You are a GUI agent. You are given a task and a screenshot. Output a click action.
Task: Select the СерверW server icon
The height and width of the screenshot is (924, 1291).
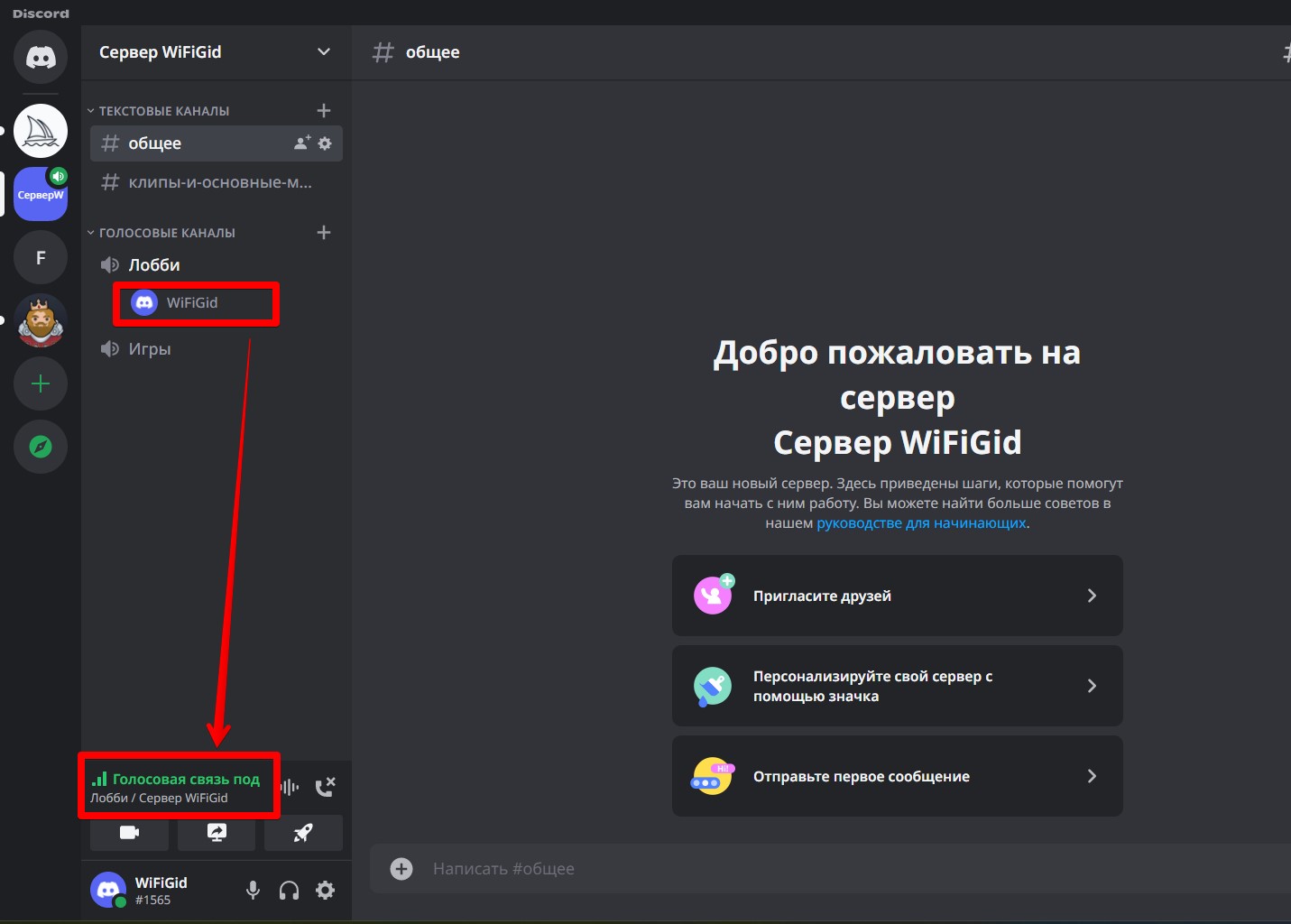click(x=41, y=194)
